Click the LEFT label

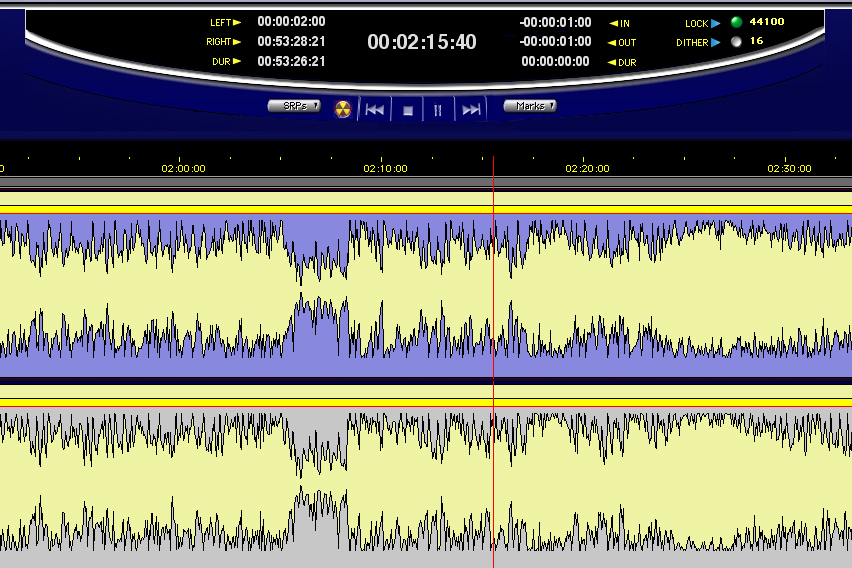point(221,23)
